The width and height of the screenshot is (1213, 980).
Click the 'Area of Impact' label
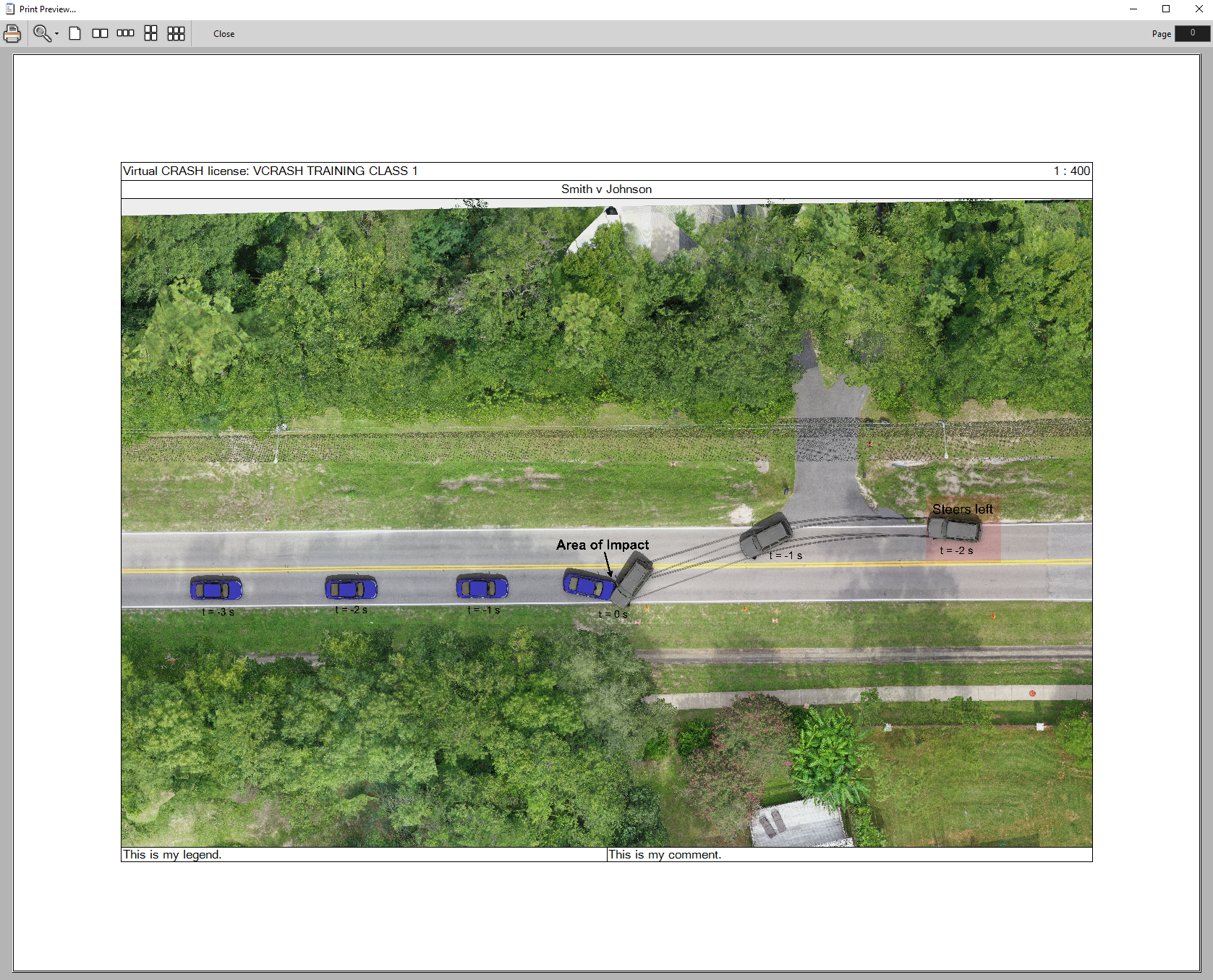(x=603, y=545)
